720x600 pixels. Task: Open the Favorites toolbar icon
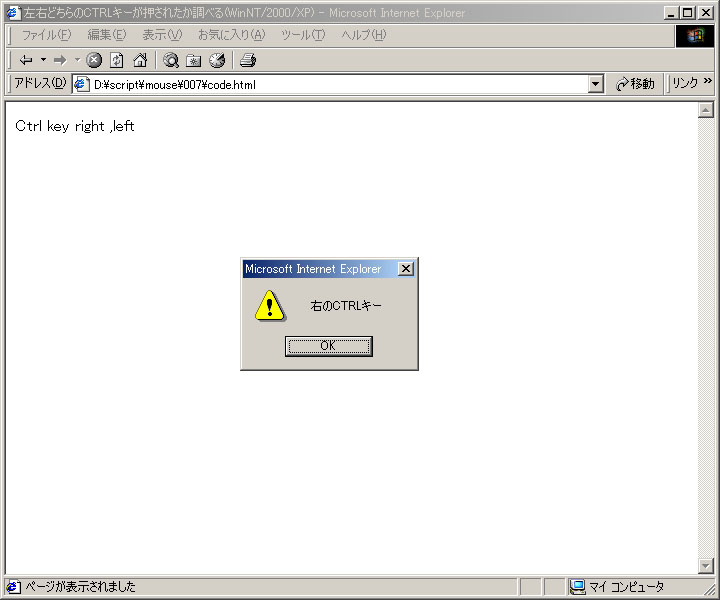pos(193,60)
